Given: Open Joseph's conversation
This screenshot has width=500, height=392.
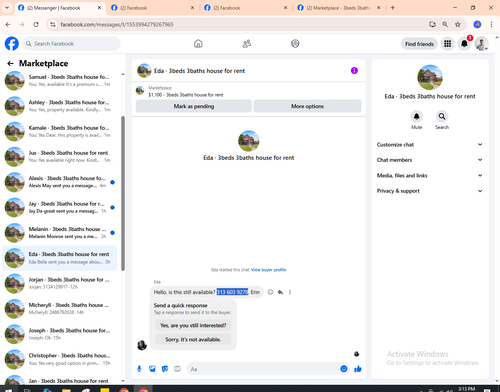Looking at the screenshot, I should pos(60,334).
